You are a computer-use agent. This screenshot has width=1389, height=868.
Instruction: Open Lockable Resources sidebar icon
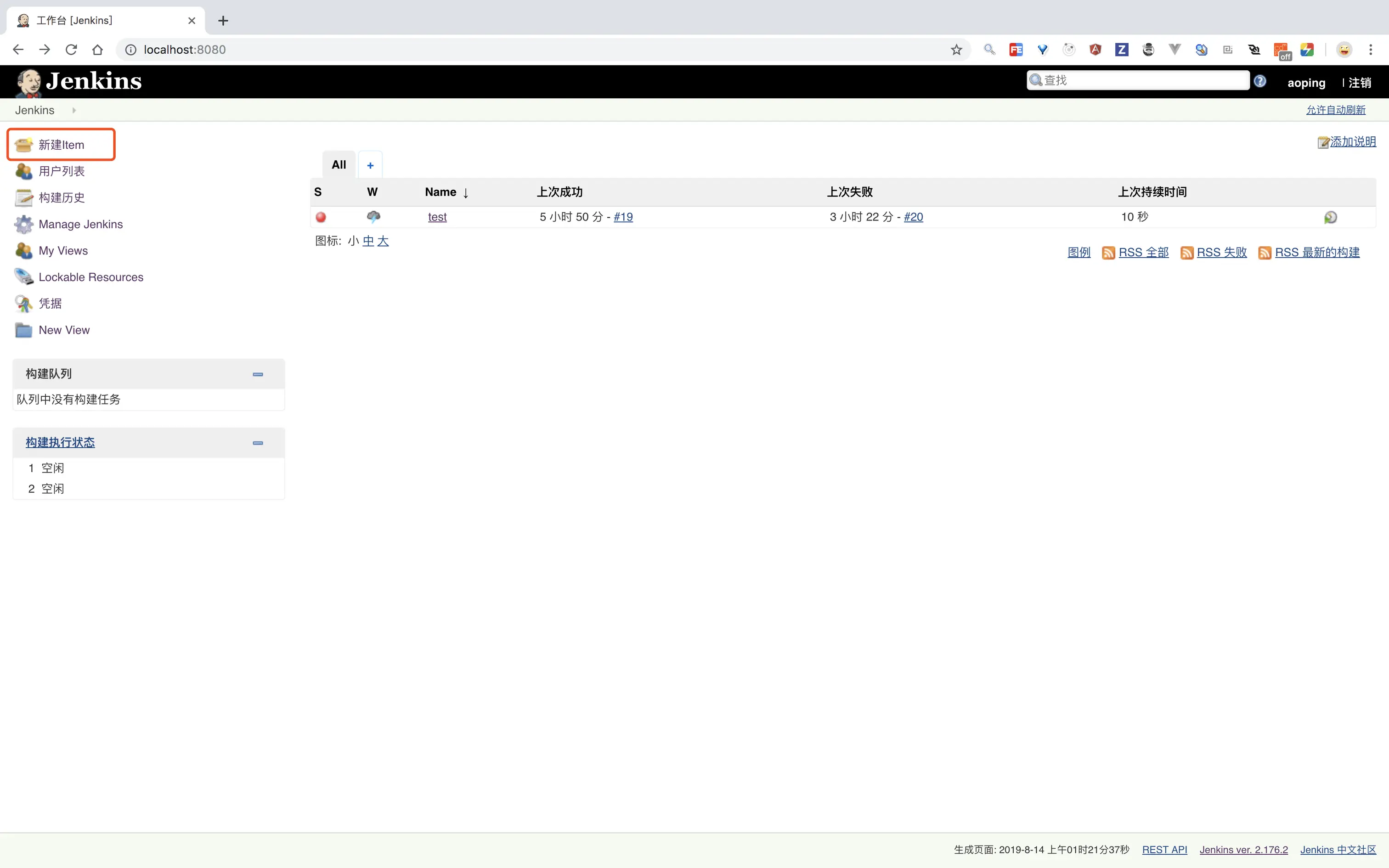(x=23, y=276)
